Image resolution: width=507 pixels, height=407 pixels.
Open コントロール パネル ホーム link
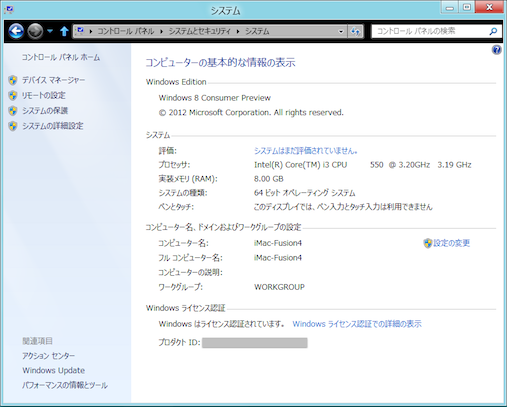pyautogui.click(x=61, y=57)
